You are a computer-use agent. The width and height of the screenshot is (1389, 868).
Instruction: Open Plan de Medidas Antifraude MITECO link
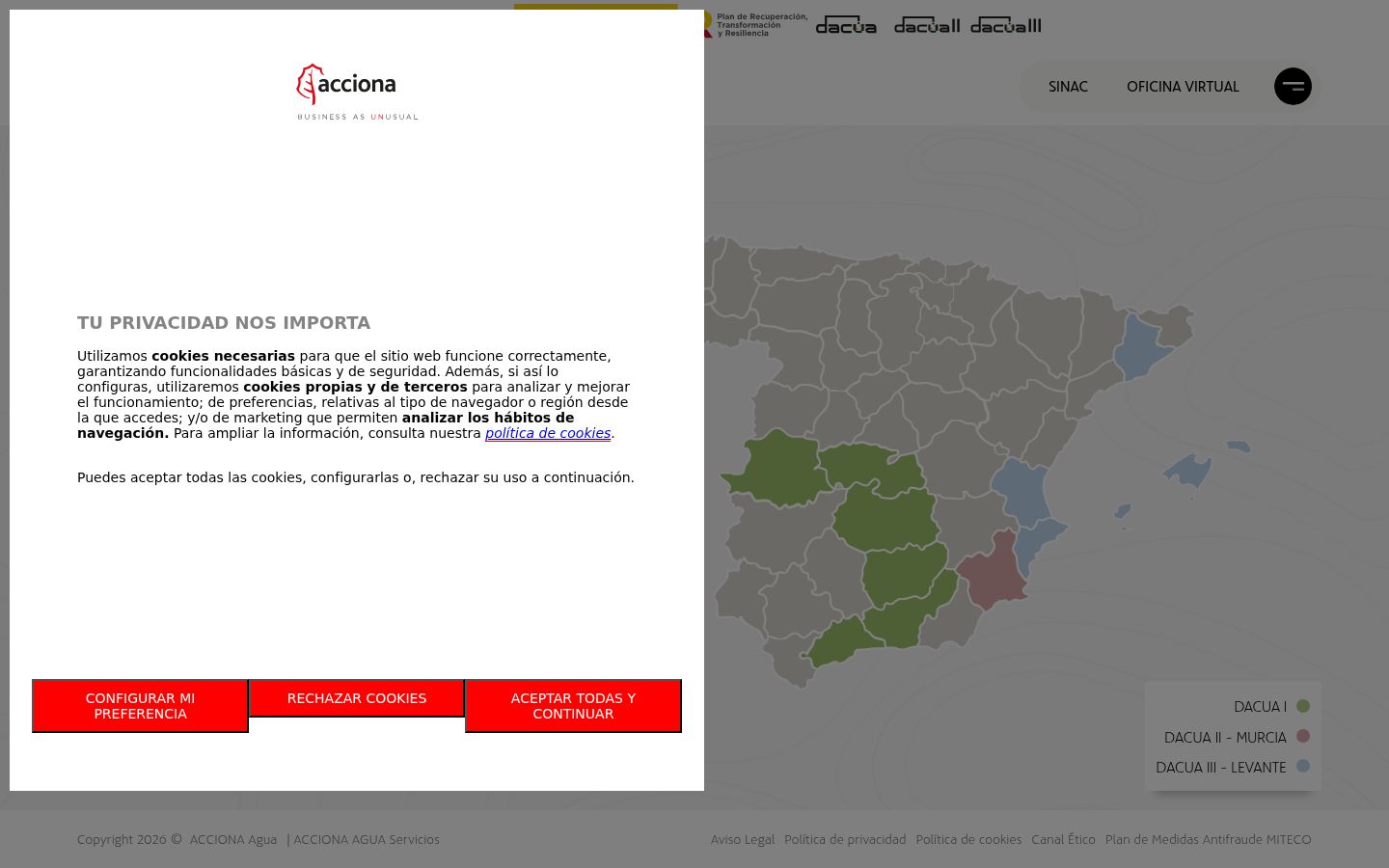tap(1208, 840)
